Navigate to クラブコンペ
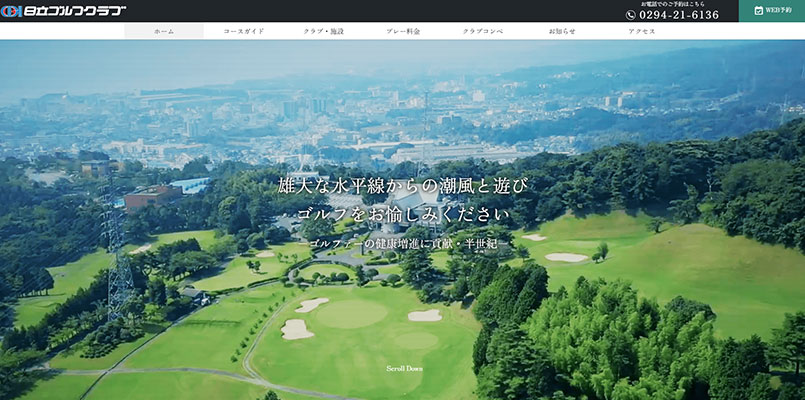 point(483,31)
